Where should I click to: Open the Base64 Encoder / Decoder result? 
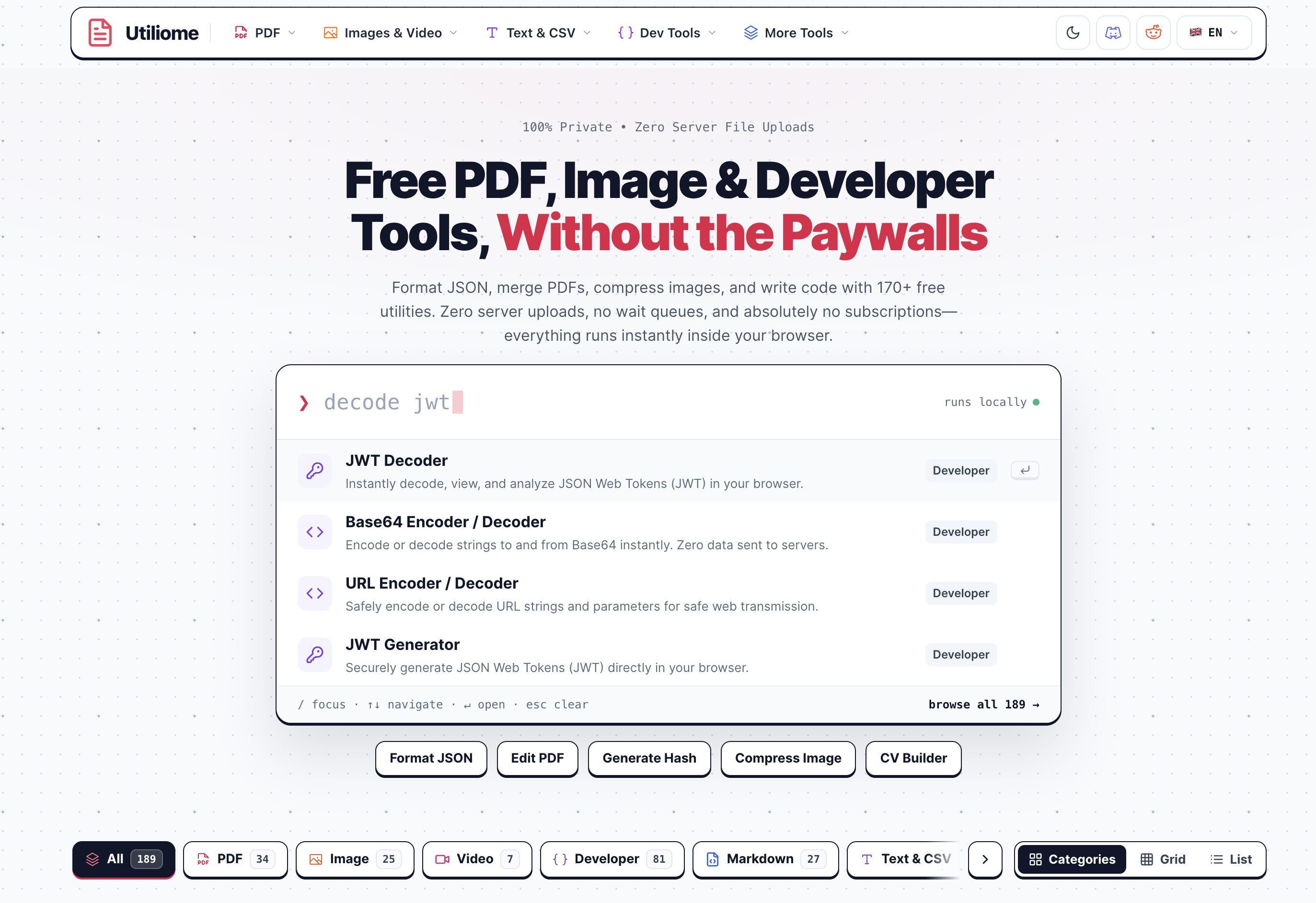coord(668,532)
